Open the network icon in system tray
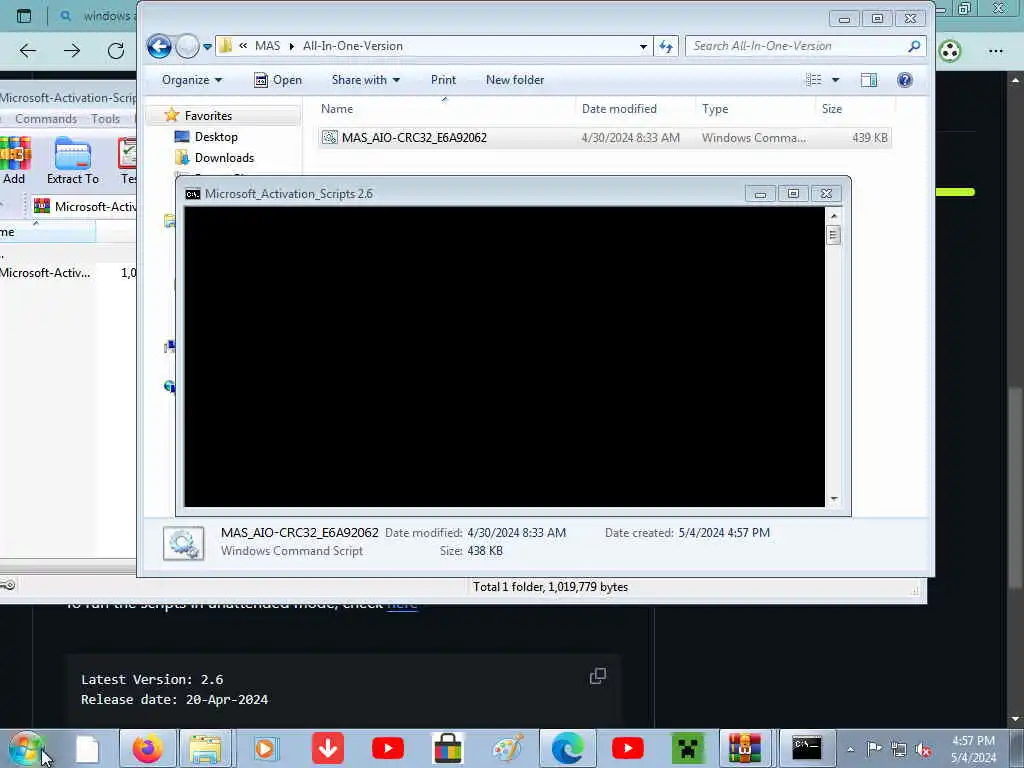The height and width of the screenshot is (768, 1024). coord(899,750)
